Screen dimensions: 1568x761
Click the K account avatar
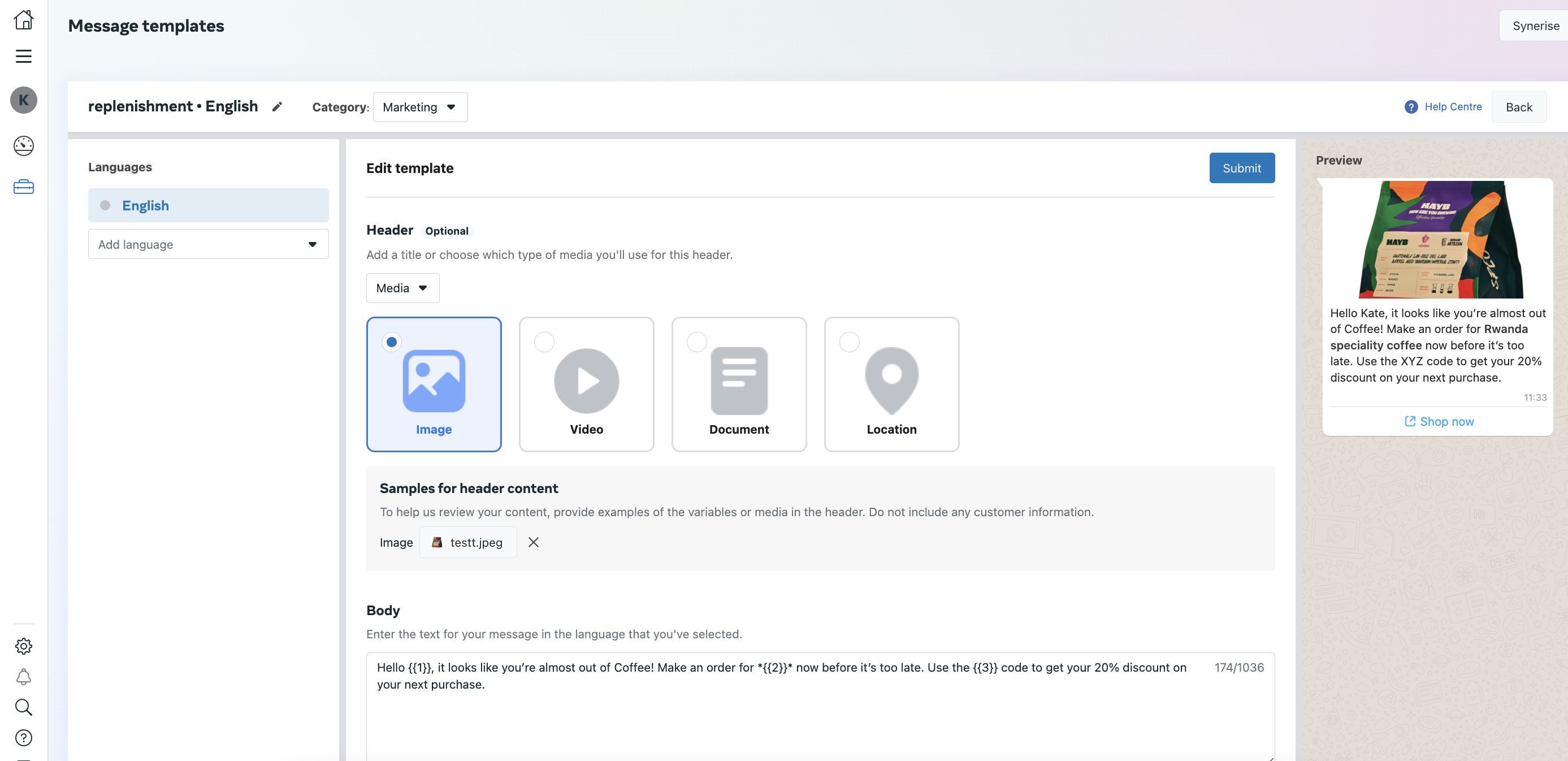(23, 100)
